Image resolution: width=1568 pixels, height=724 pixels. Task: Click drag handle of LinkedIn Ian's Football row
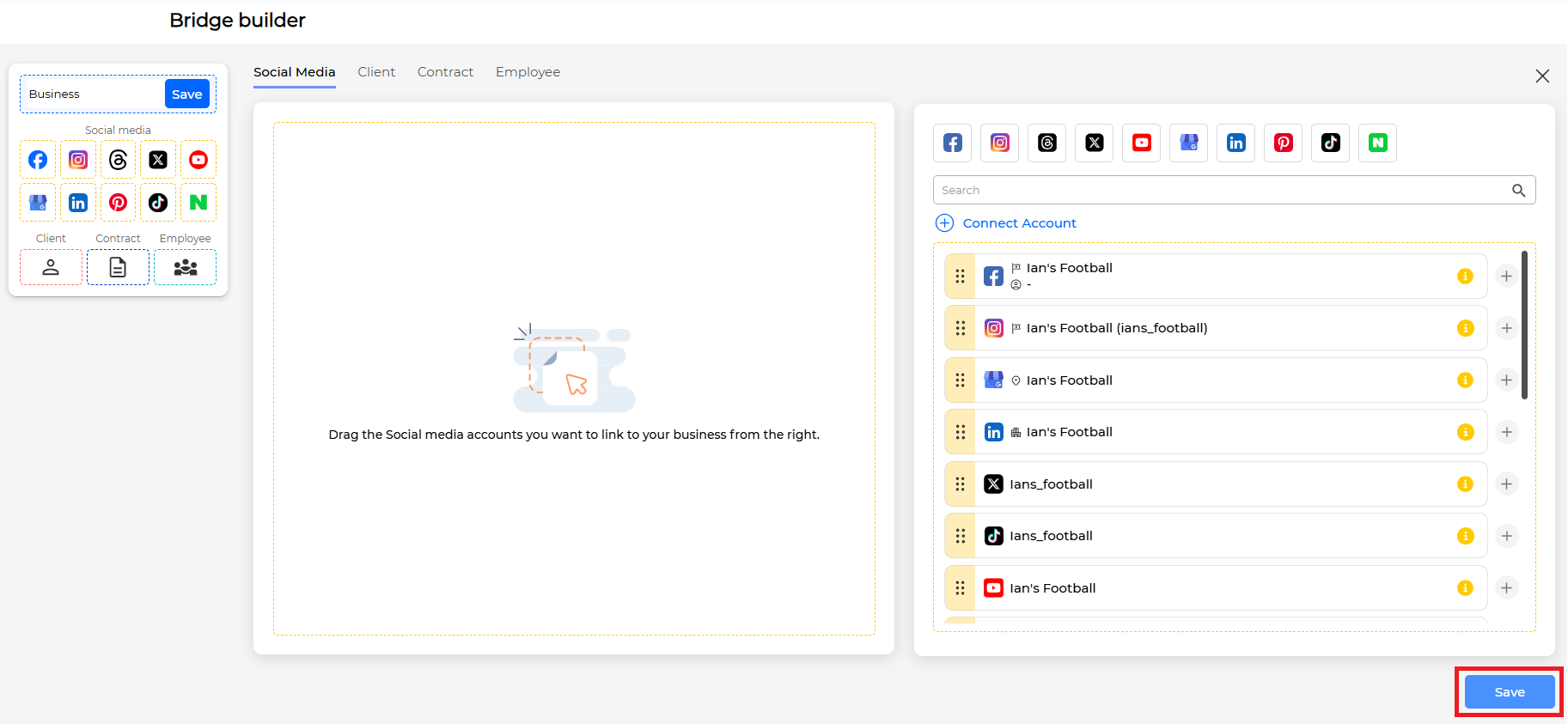960,432
